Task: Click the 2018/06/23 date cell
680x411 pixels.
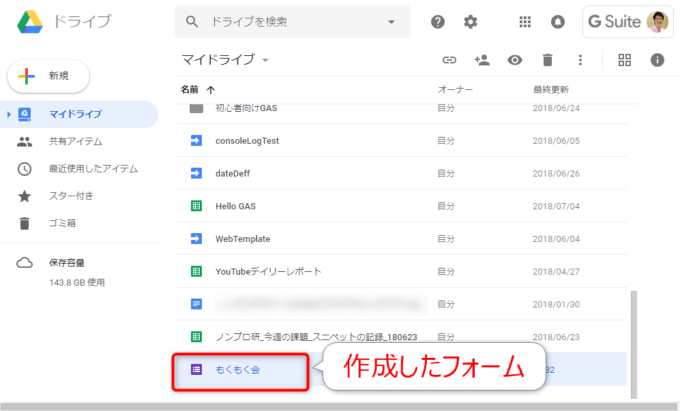Action: 556,337
